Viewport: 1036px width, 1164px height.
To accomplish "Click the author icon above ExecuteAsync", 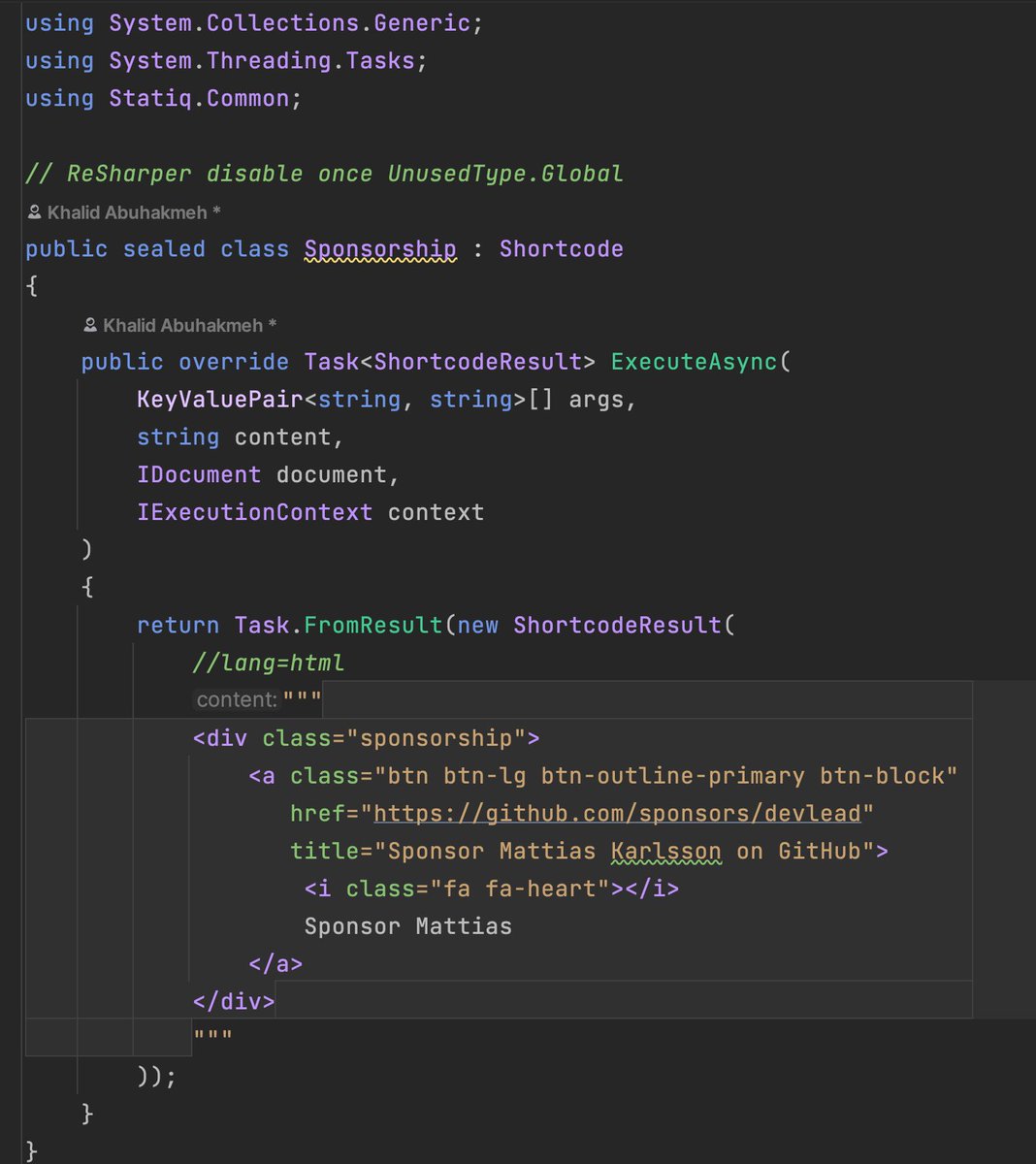I will [91, 325].
